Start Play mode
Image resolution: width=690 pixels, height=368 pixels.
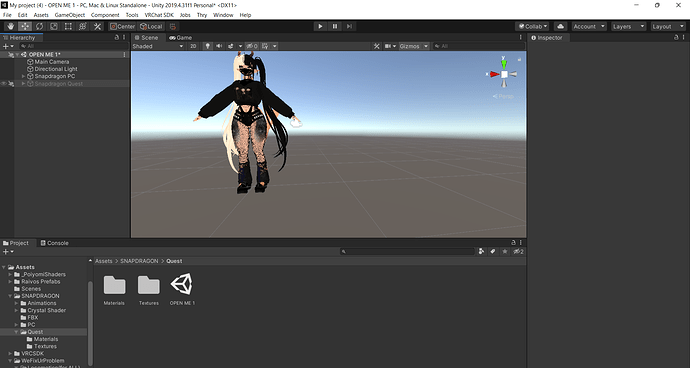click(320, 26)
